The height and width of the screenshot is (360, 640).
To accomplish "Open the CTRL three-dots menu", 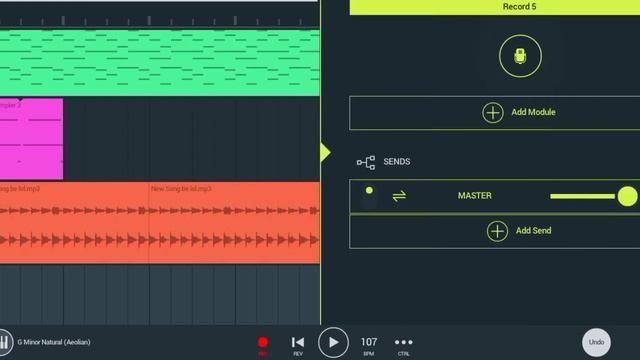I will point(404,345).
